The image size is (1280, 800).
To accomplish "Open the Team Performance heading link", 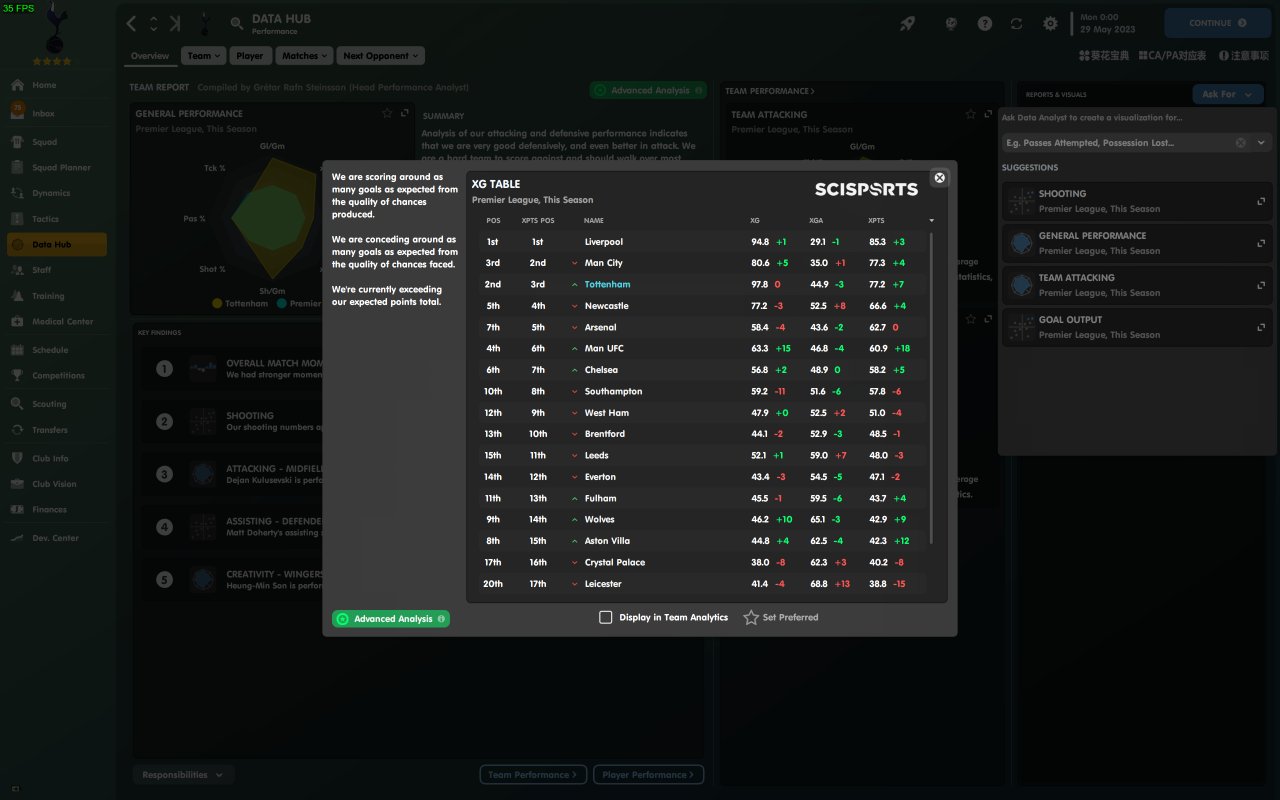I will point(769,91).
